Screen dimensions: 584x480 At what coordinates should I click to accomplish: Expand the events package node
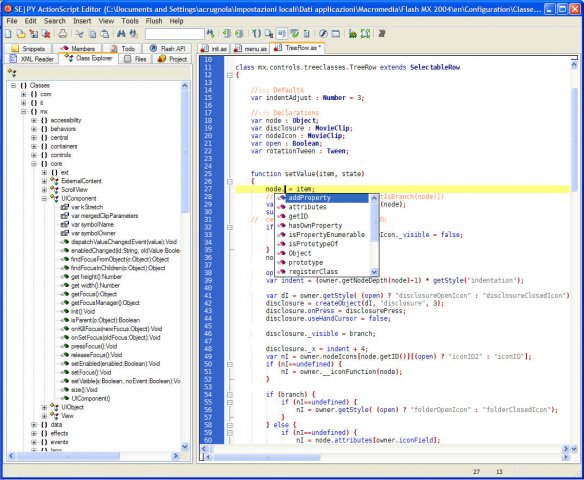[x=34, y=442]
